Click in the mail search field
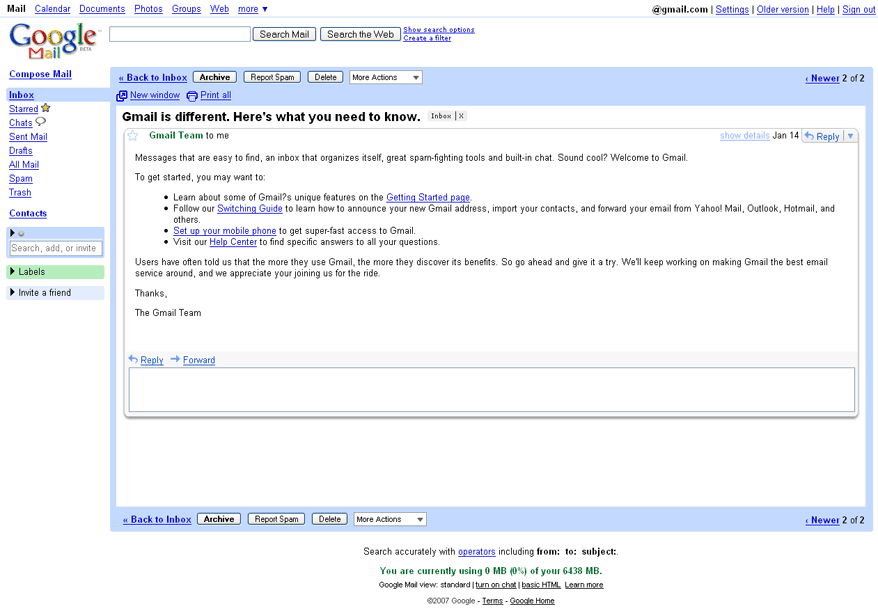This screenshot has width=878, height=611. click(180, 34)
